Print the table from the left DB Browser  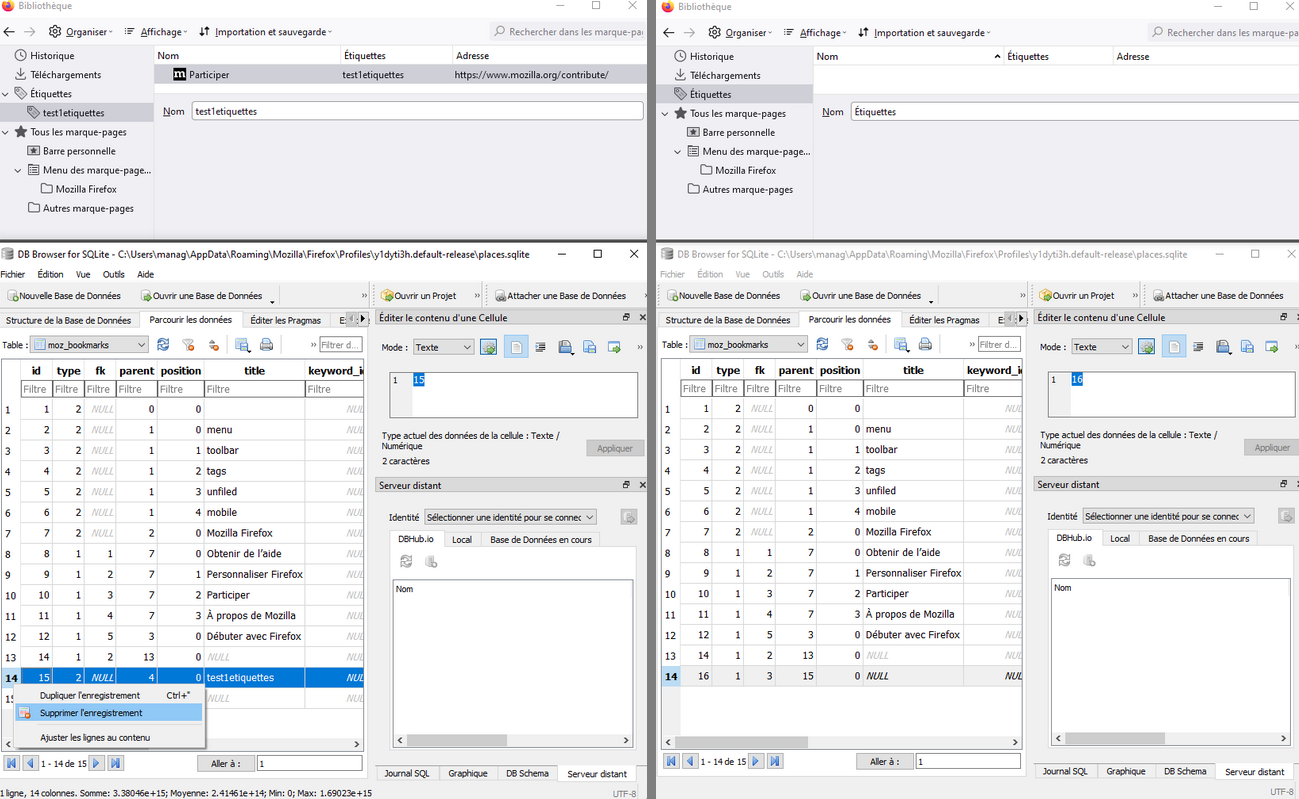[x=267, y=345]
